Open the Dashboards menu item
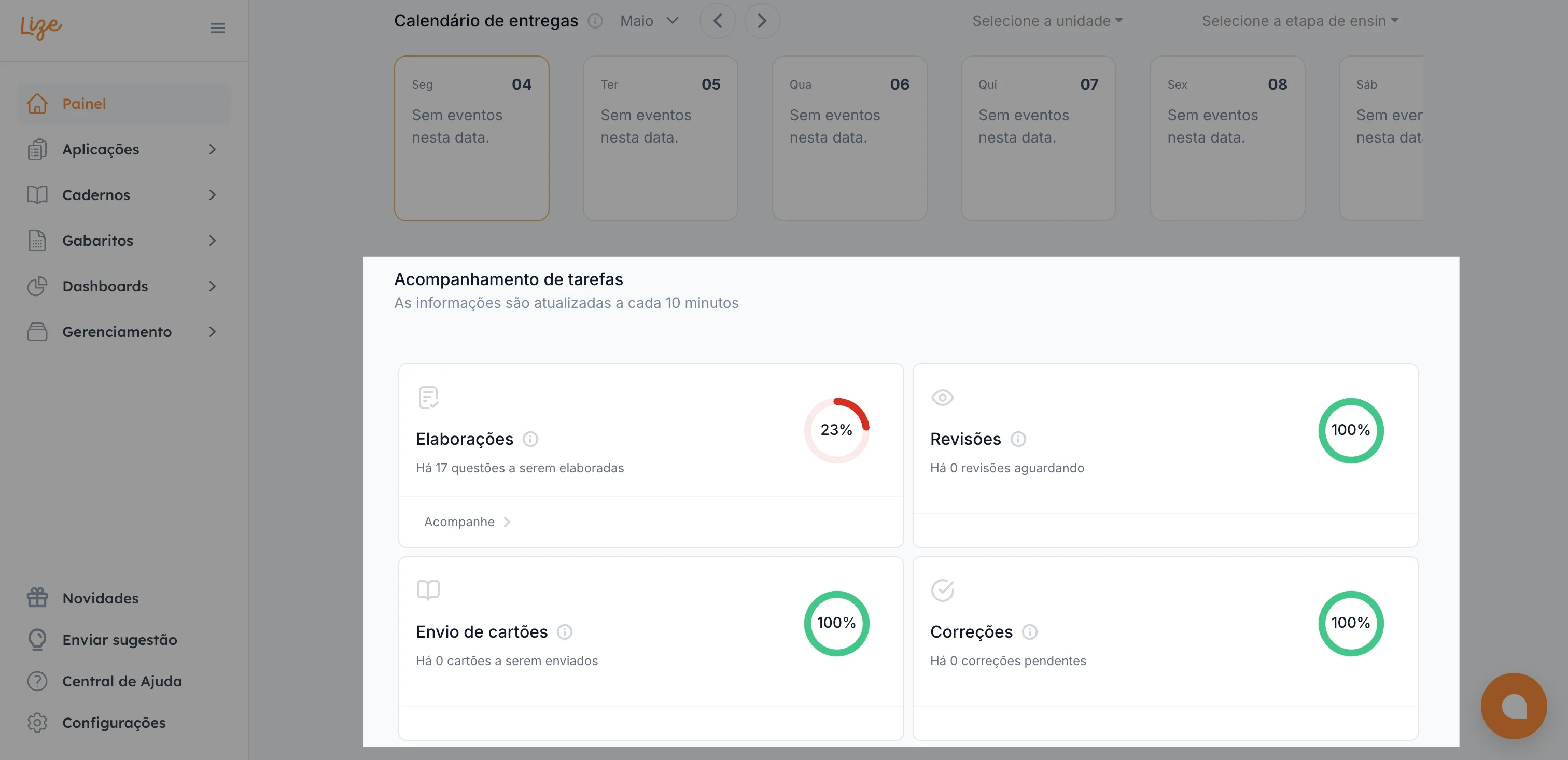This screenshot has width=1568, height=760. (x=124, y=286)
